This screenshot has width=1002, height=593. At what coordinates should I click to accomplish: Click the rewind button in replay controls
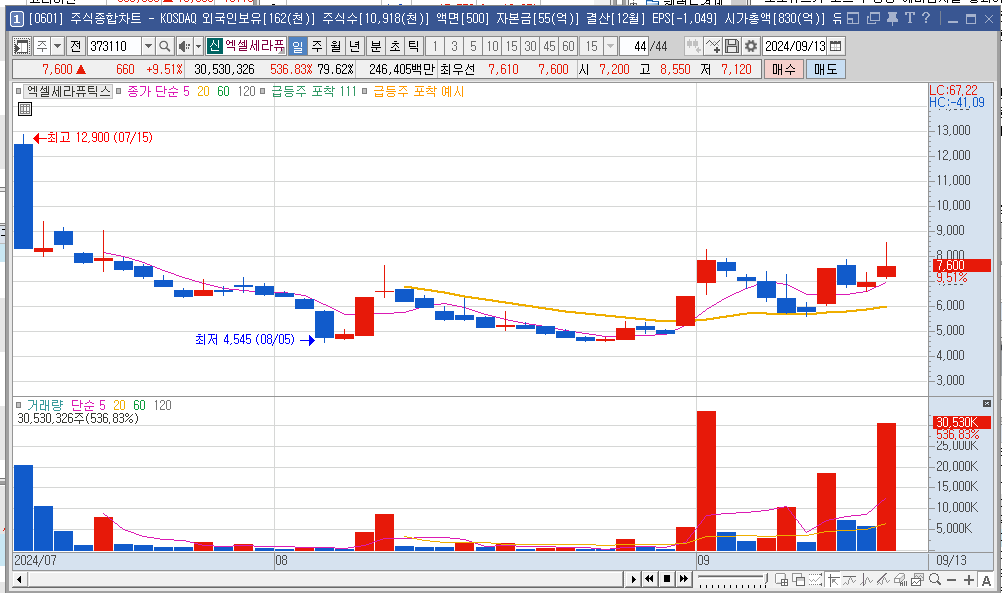click(649, 579)
